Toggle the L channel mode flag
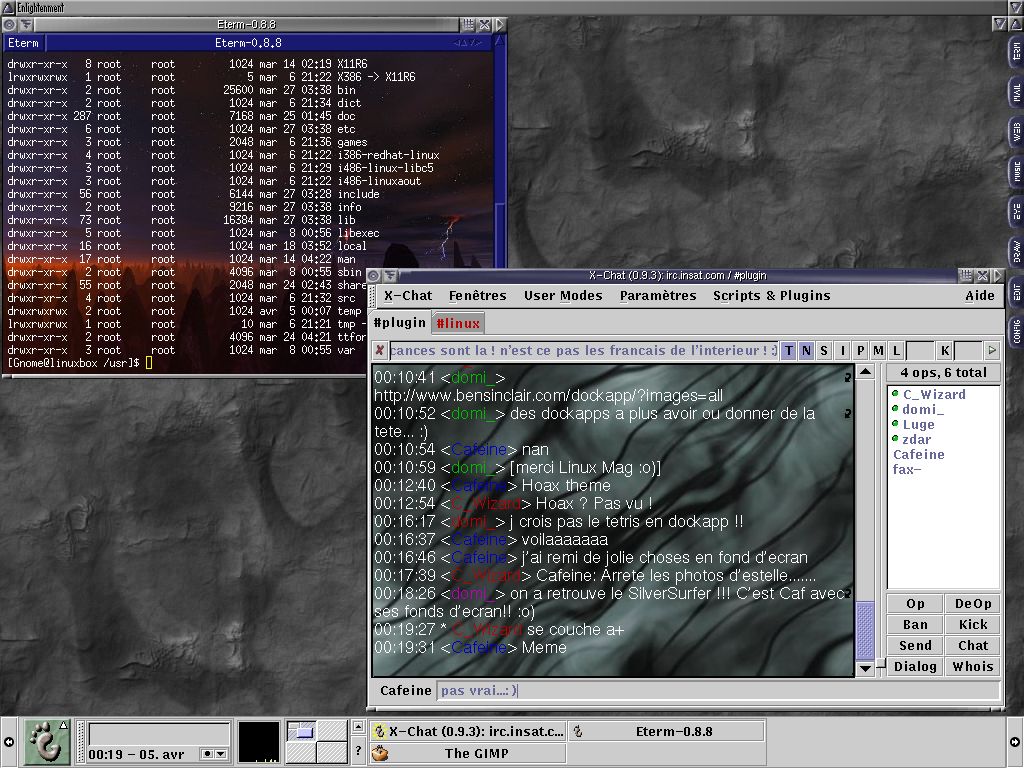This screenshot has height=768, width=1024. [x=896, y=351]
